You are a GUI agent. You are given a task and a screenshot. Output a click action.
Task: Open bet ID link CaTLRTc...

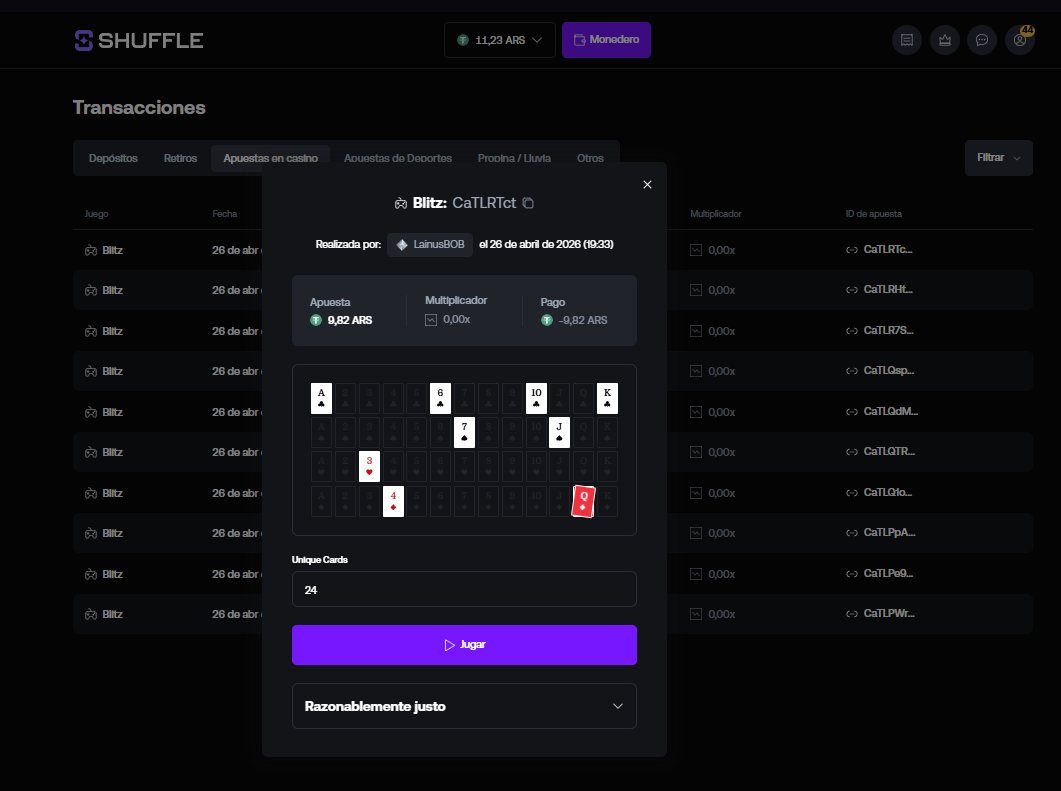[879, 250]
